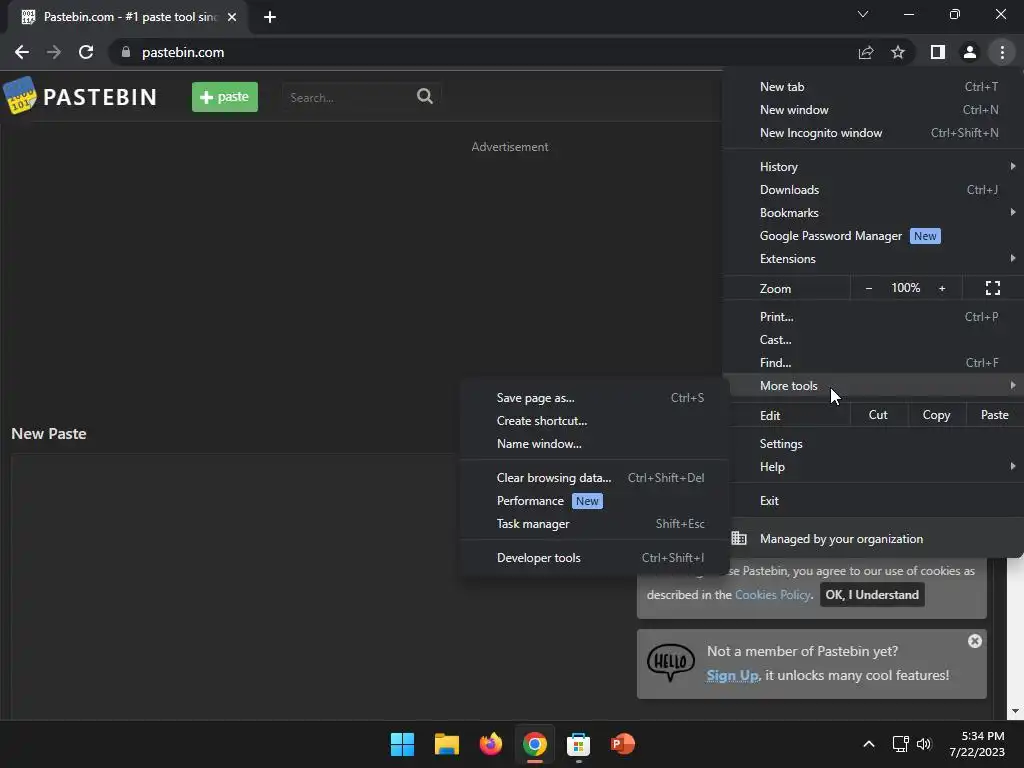The width and height of the screenshot is (1024, 768).
Task: Open Performance in More tools
Action: click(x=594, y=501)
